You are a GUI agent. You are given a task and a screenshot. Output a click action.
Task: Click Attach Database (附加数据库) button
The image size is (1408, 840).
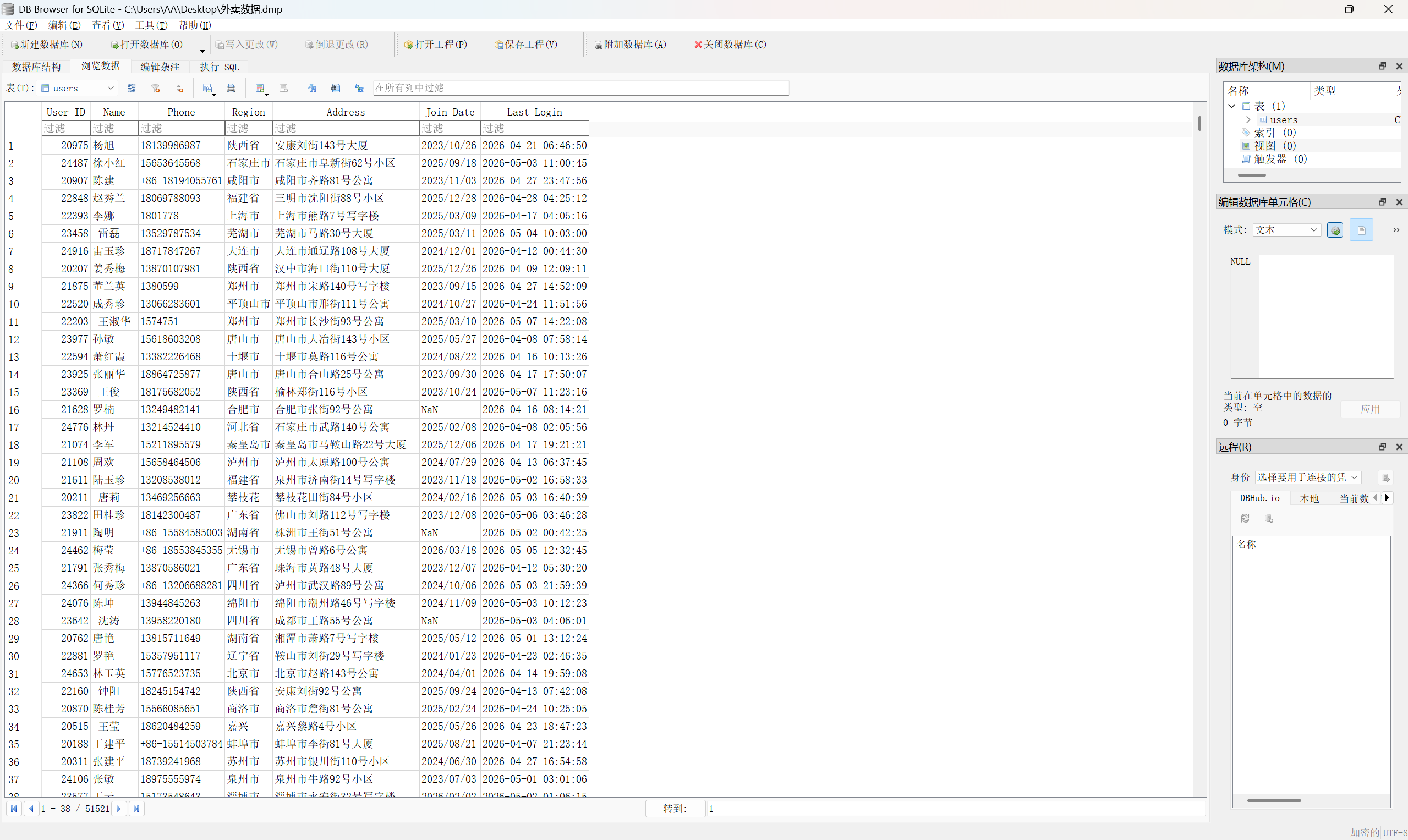tap(630, 44)
